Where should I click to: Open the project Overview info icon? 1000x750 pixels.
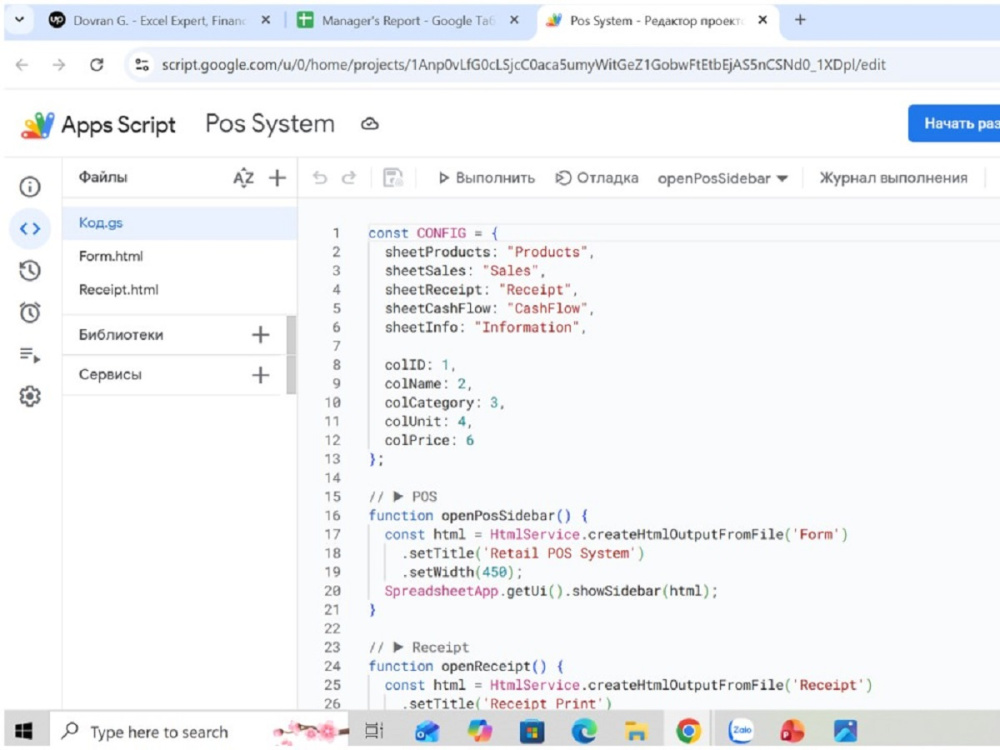pos(30,187)
